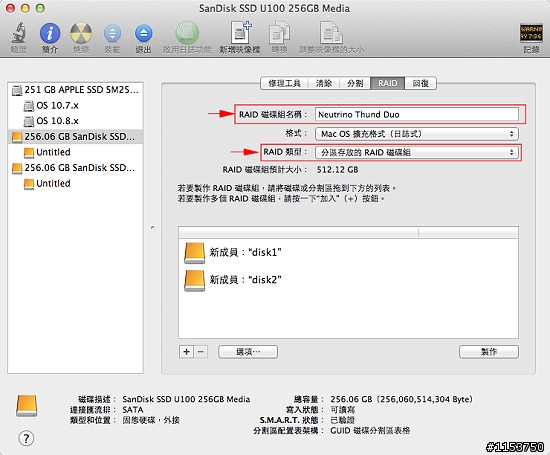The height and width of the screenshot is (455, 550).
Task: Click the window minimize yellow button
Action: [25, 8]
